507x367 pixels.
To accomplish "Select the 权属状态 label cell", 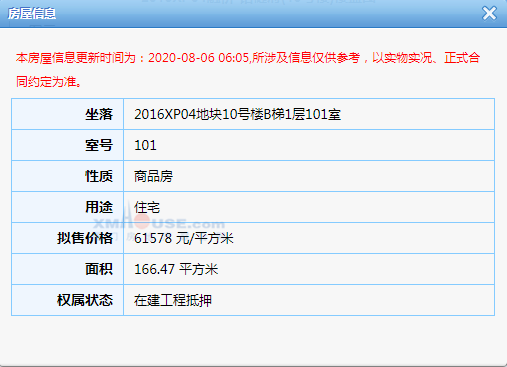I will point(68,300).
